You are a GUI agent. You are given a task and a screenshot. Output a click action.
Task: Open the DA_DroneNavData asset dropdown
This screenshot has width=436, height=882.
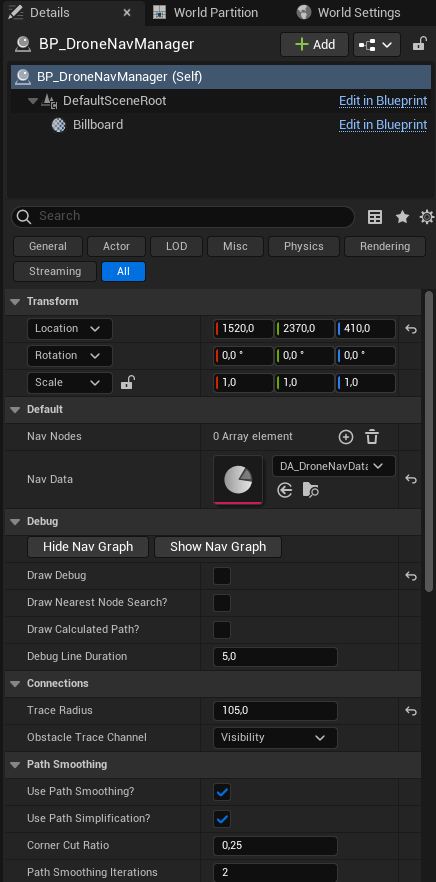[x=334, y=466]
